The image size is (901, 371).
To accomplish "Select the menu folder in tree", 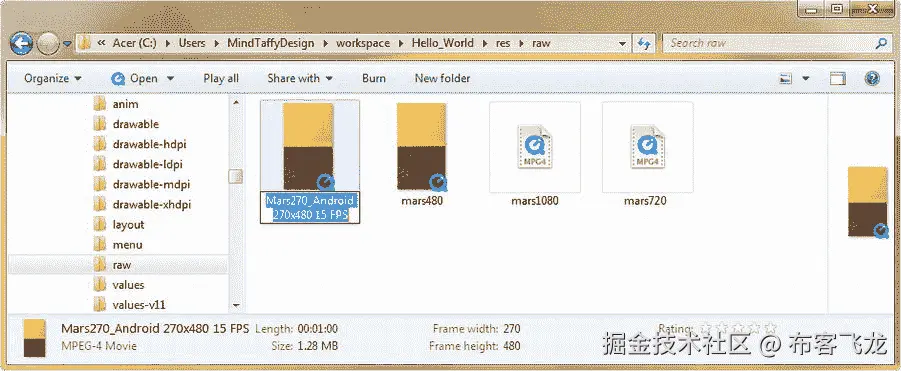I will (x=128, y=245).
